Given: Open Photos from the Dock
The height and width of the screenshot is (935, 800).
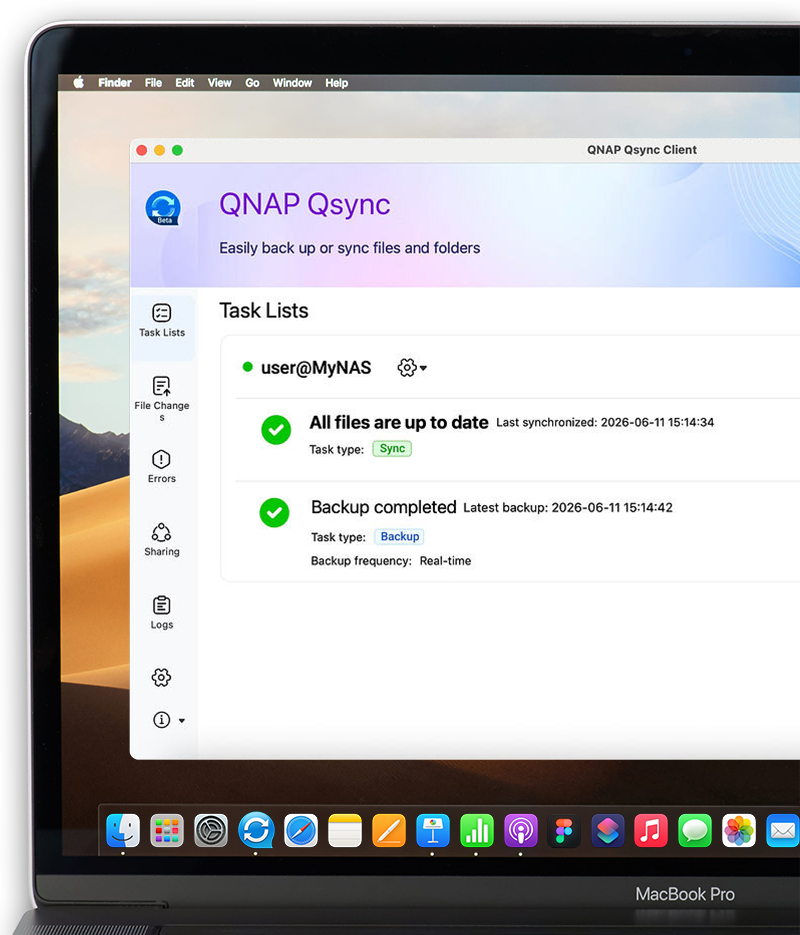Looking at the screenshot, I should point(739,830).
